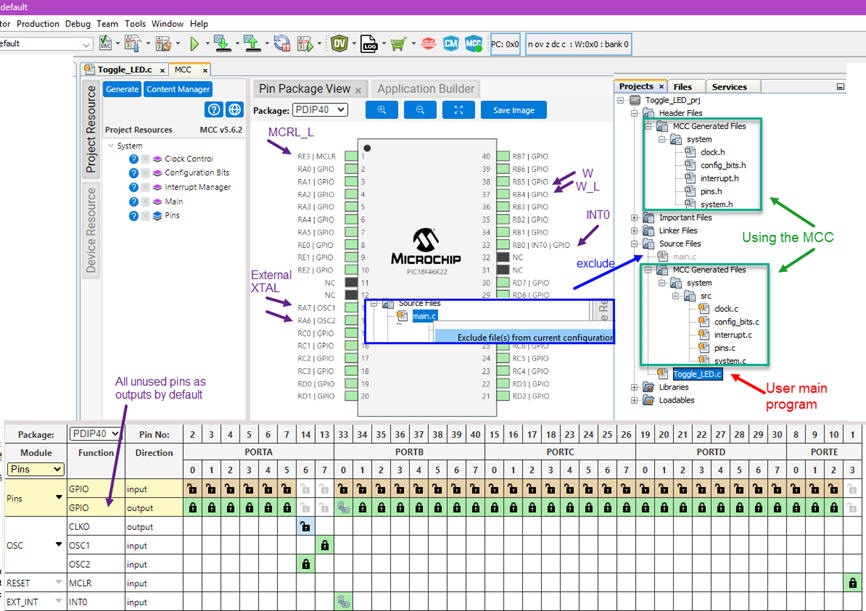
Task: Click the globe icon beside the help icon
Action: click(234, 110)
